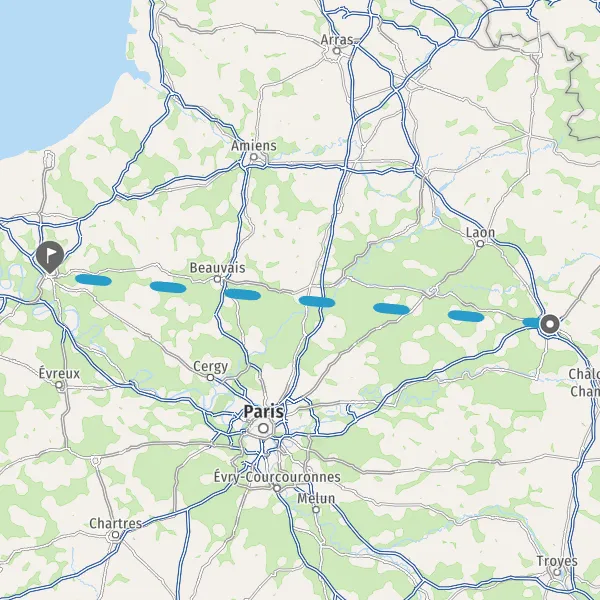Select the Laon city marker
Image resolution: width=600 pixels, height=600 pixels.
[x=480, y=244]
